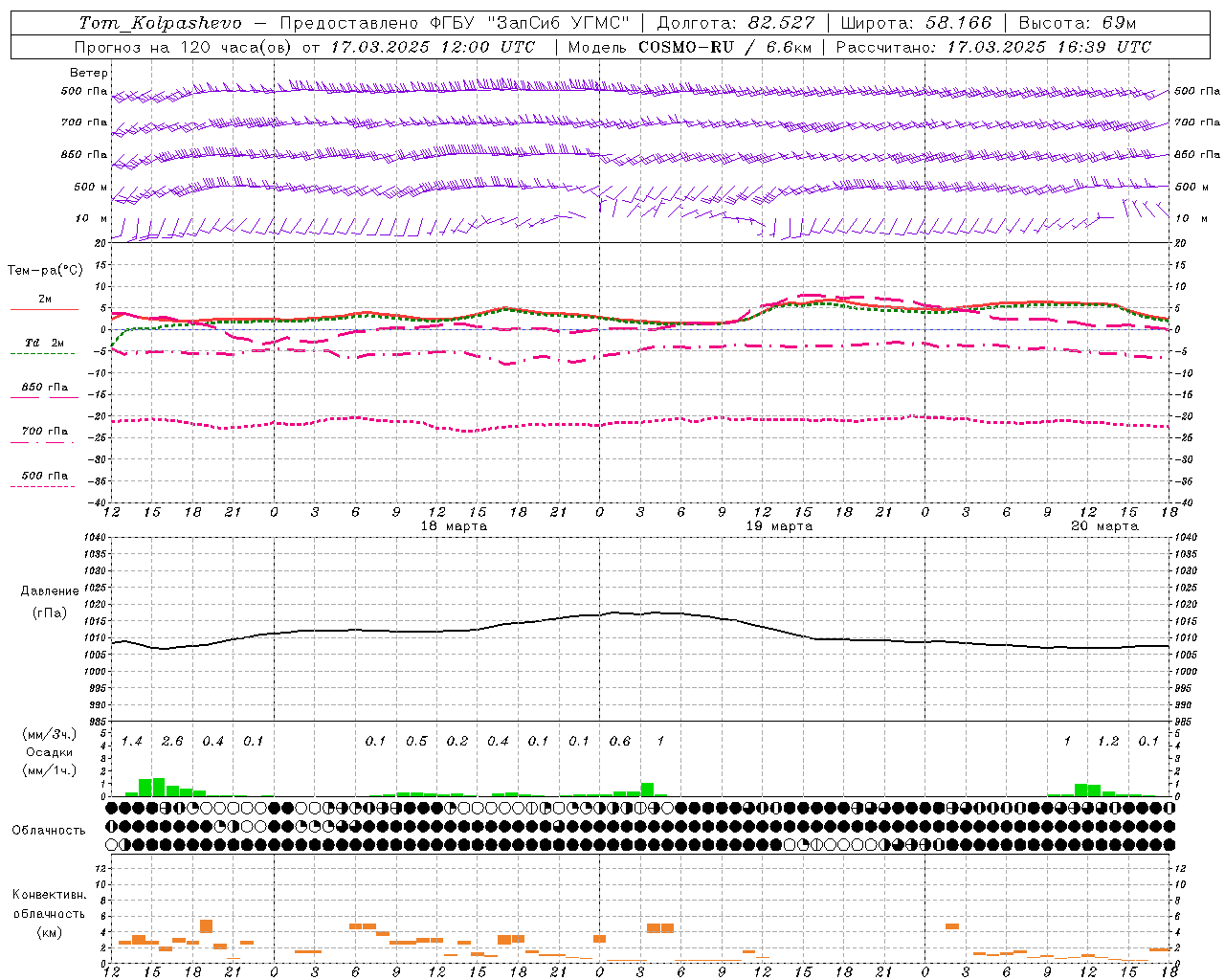This screenshot has height=980, width=1225.
Task: Click the 1040 pressure axis value on left
Action: click(x=96, y=538)
